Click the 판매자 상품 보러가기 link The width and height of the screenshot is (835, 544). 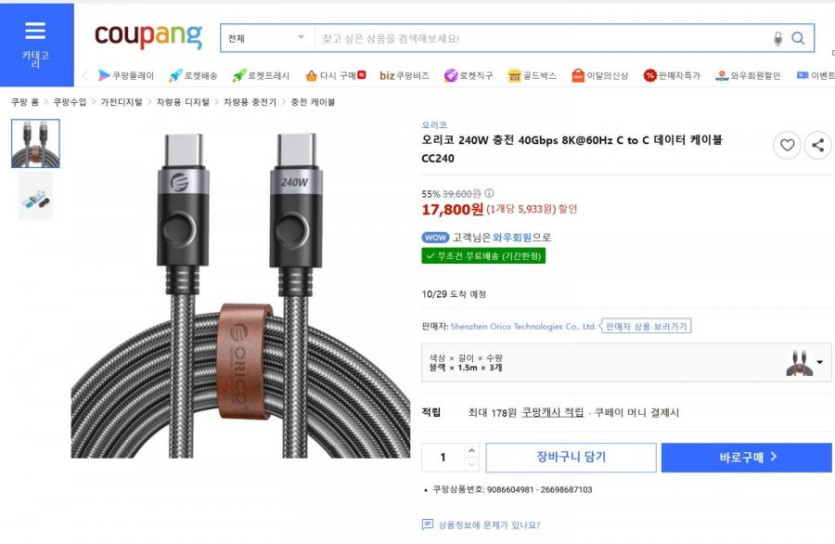[x=646, y=326]
